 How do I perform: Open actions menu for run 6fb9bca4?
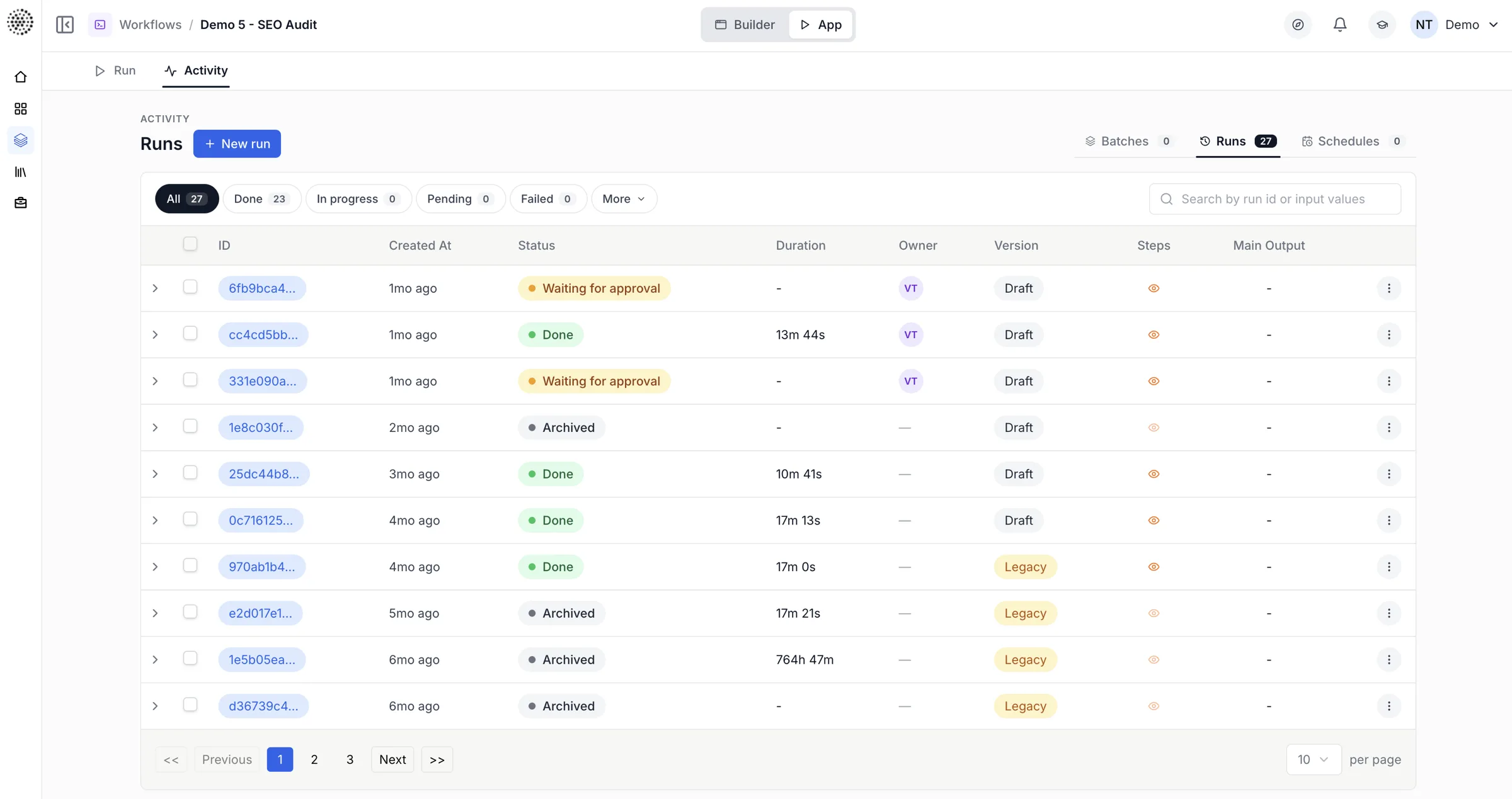pos(1389,288)
